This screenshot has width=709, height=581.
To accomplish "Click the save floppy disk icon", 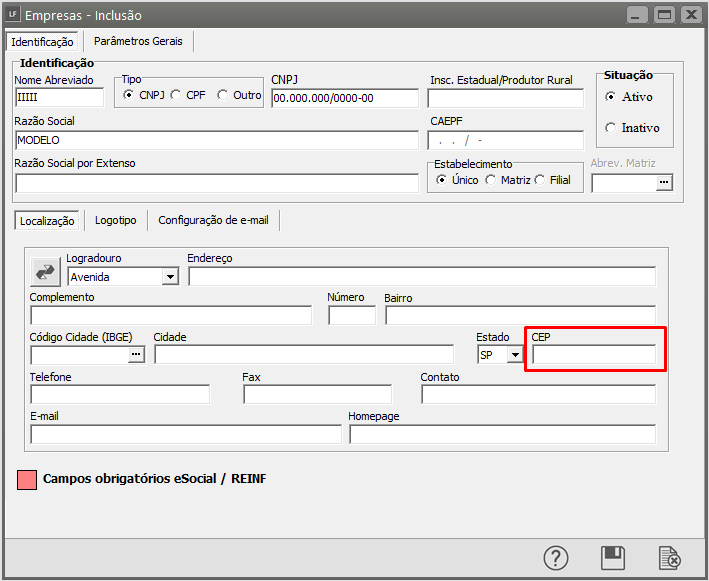I will pyautogui.click(x=612, y=558).
